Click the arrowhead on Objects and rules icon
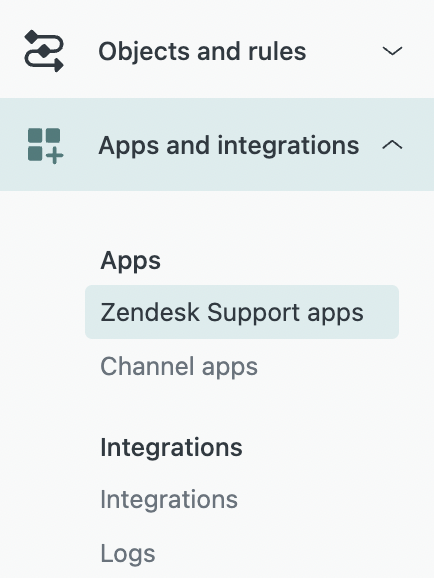The height and width of the screenshot is (578, 434). (59, 66)
